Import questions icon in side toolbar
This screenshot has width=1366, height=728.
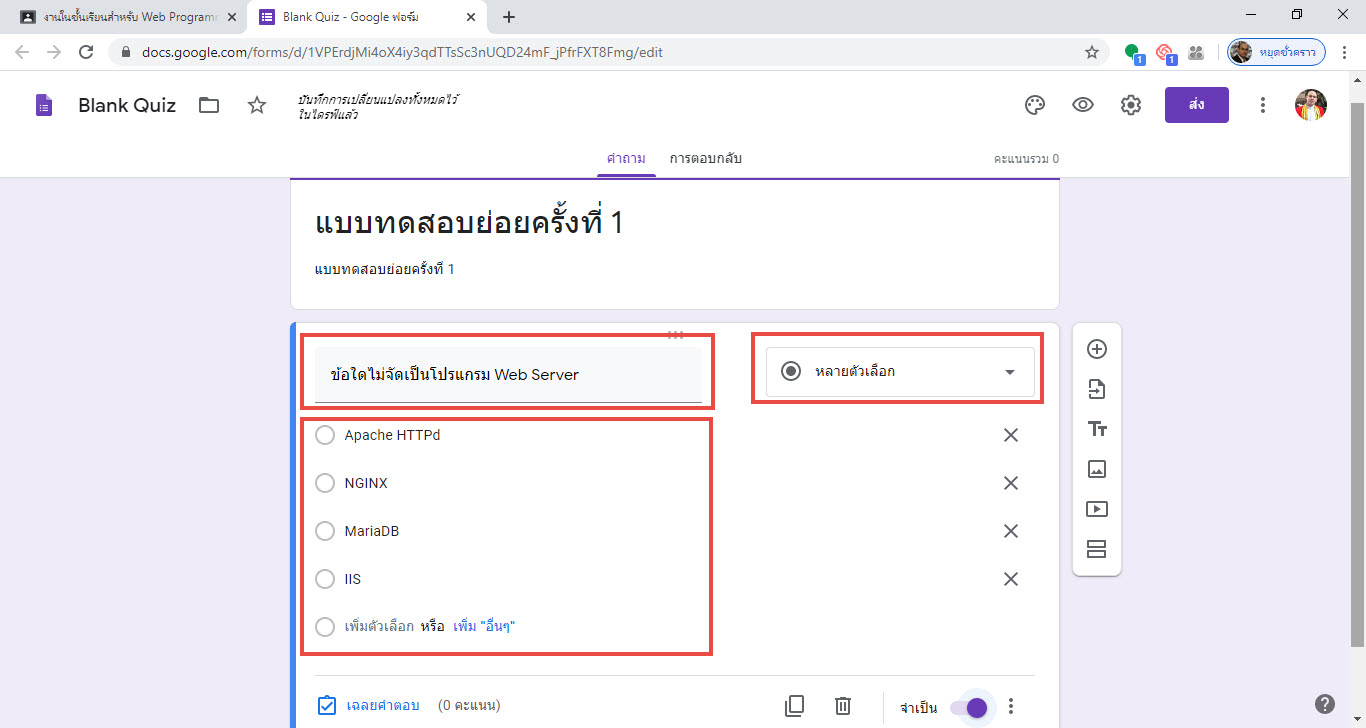pyautogui.click(x=1097, y=389)
